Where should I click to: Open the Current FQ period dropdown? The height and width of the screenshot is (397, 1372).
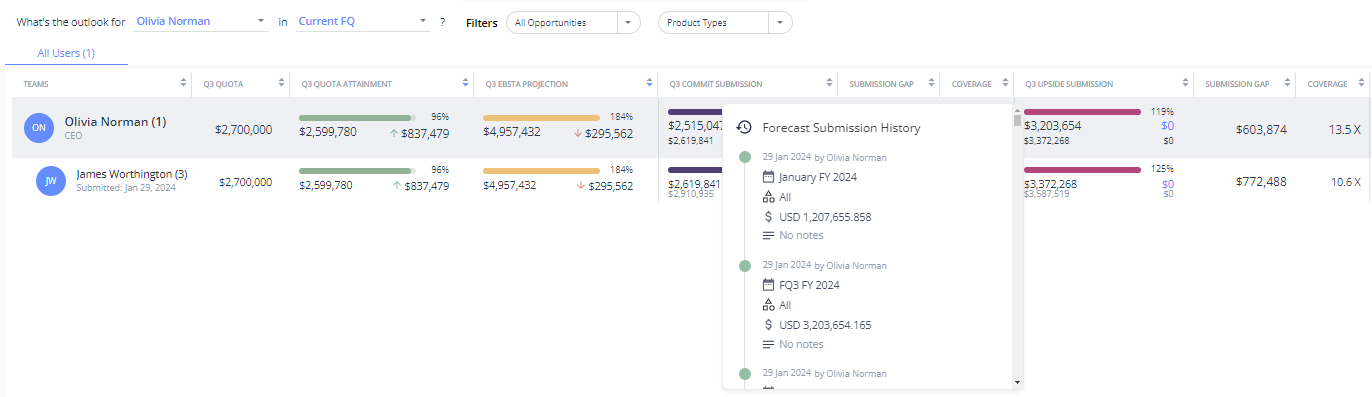363,21
